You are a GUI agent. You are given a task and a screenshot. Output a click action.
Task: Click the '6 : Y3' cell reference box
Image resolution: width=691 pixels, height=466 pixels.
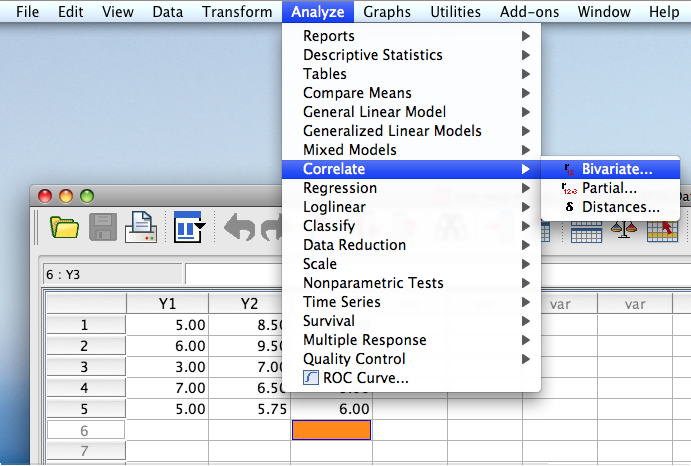click(x=112, y=274)
